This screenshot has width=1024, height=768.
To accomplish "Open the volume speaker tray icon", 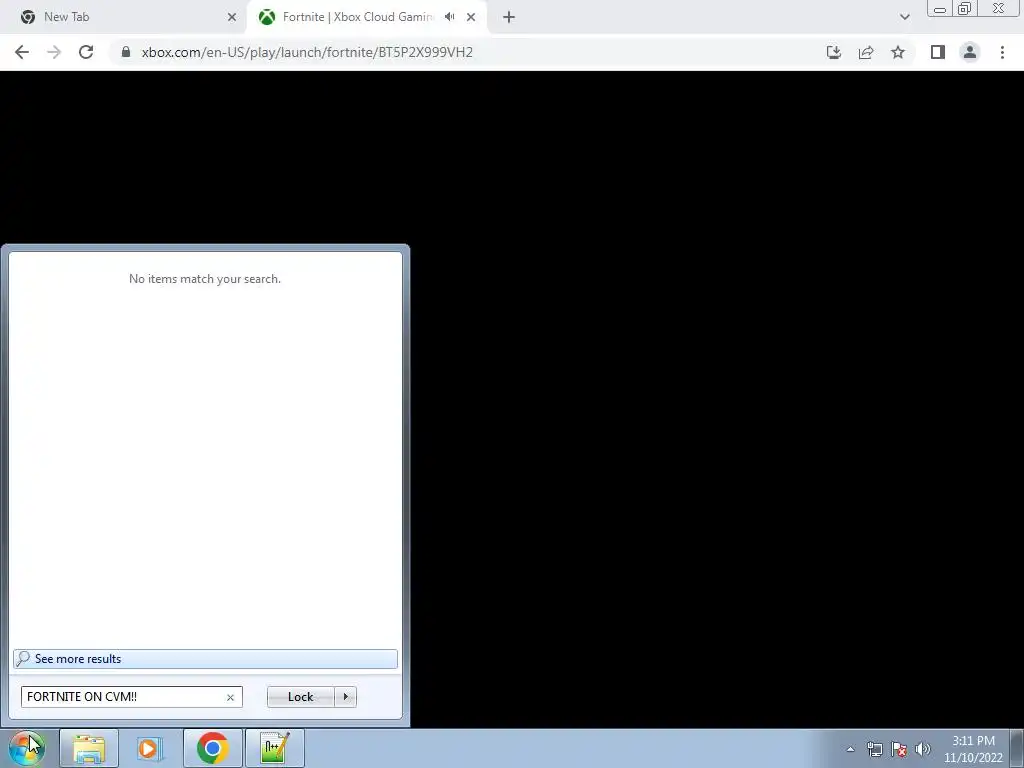I will click(923, 749).
